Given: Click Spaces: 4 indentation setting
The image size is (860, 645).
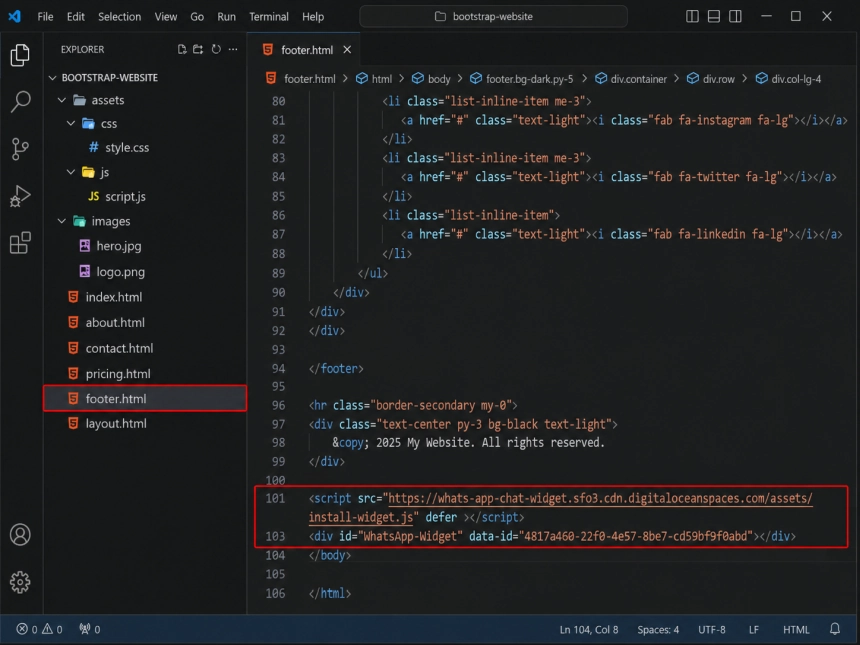Looking at the screenshot, I should (x=658, y=629).
